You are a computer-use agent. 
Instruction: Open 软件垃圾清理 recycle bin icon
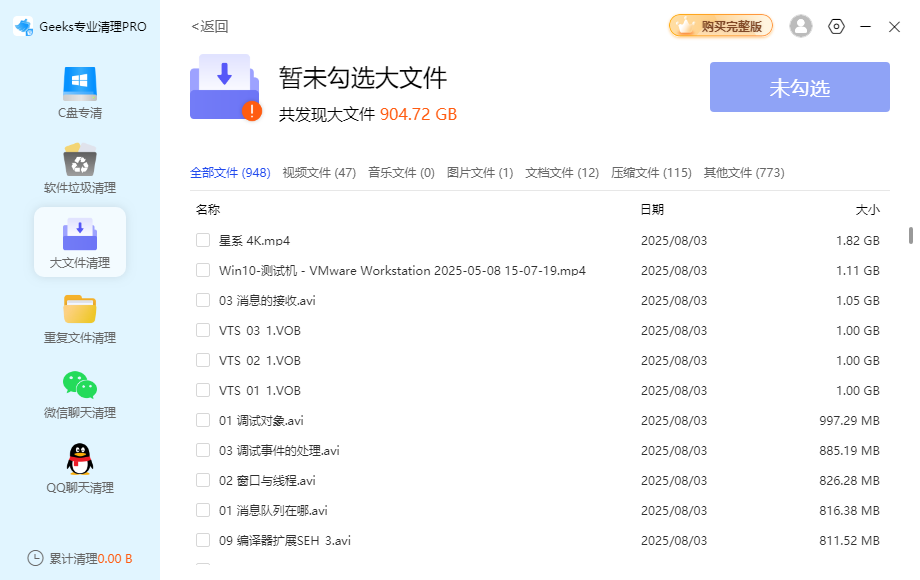click(80, 159)
